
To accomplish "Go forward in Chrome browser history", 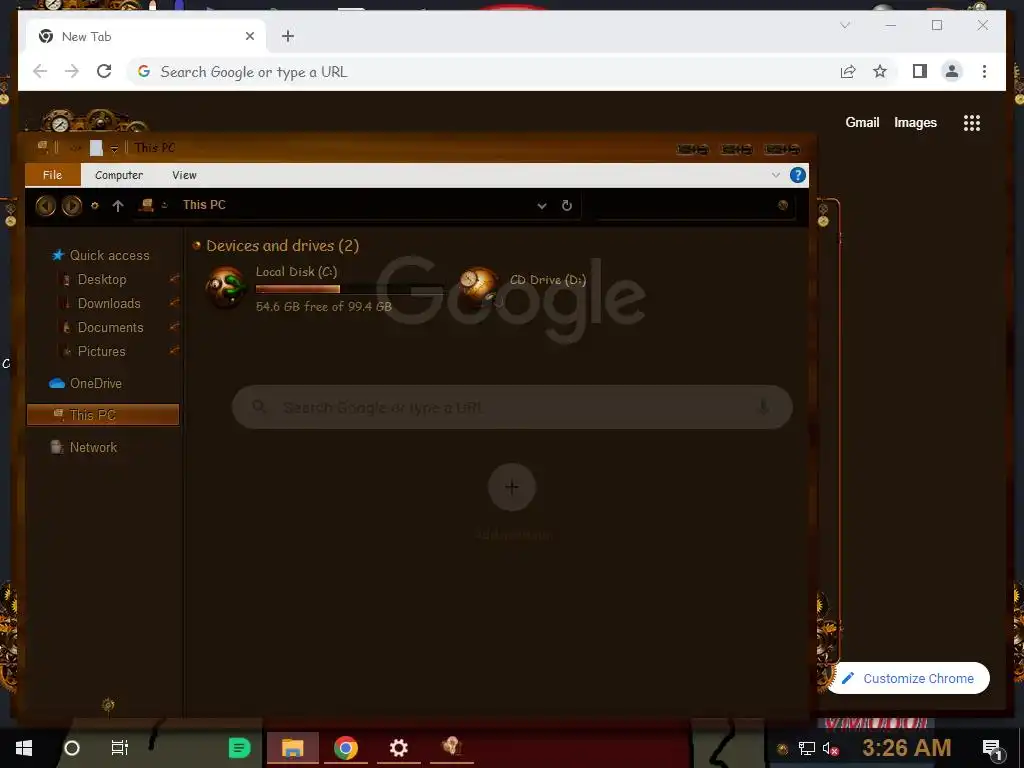I will (72, 71).
